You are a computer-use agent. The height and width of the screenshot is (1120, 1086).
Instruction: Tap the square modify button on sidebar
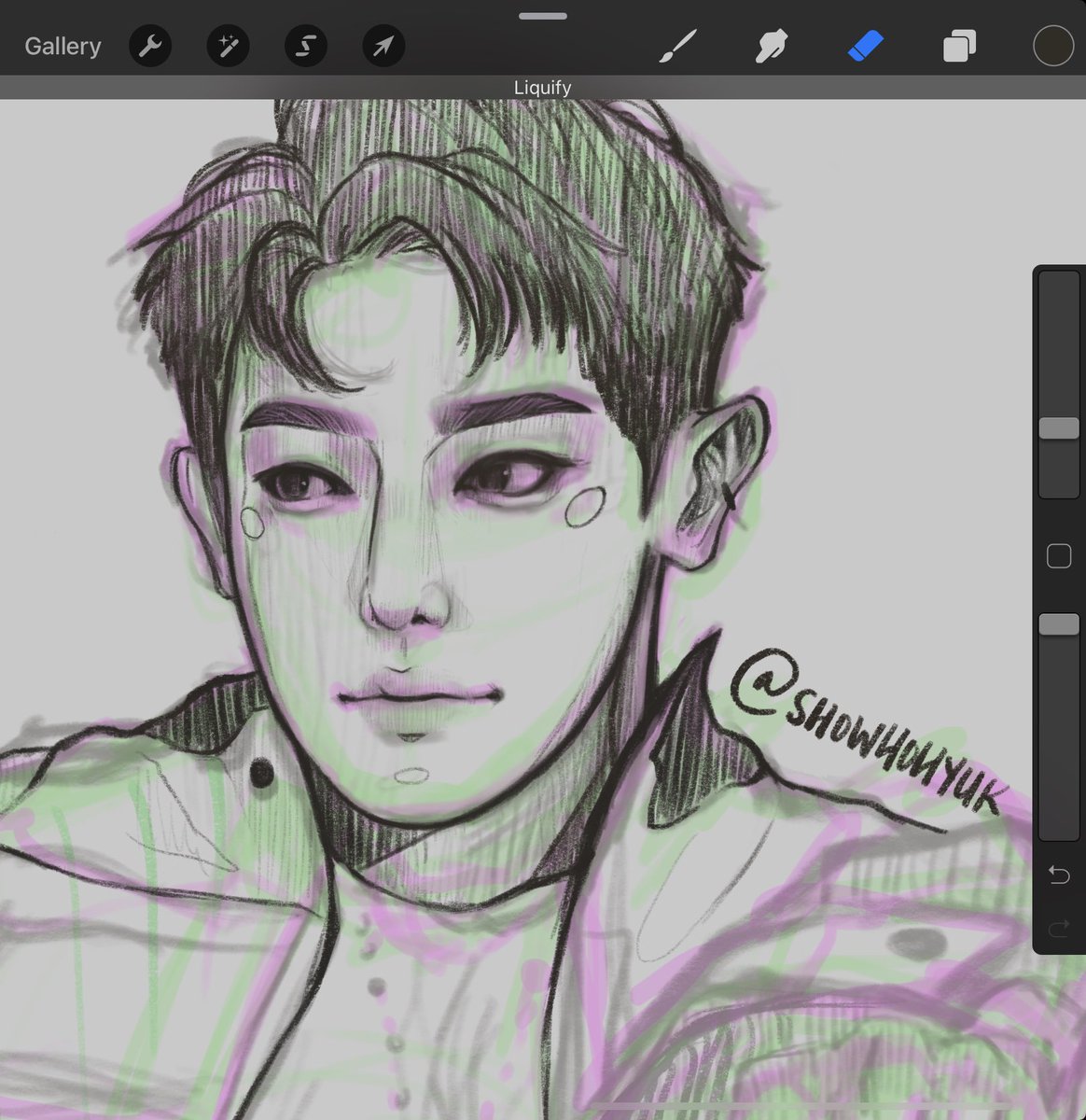(x=1059, y=556)
